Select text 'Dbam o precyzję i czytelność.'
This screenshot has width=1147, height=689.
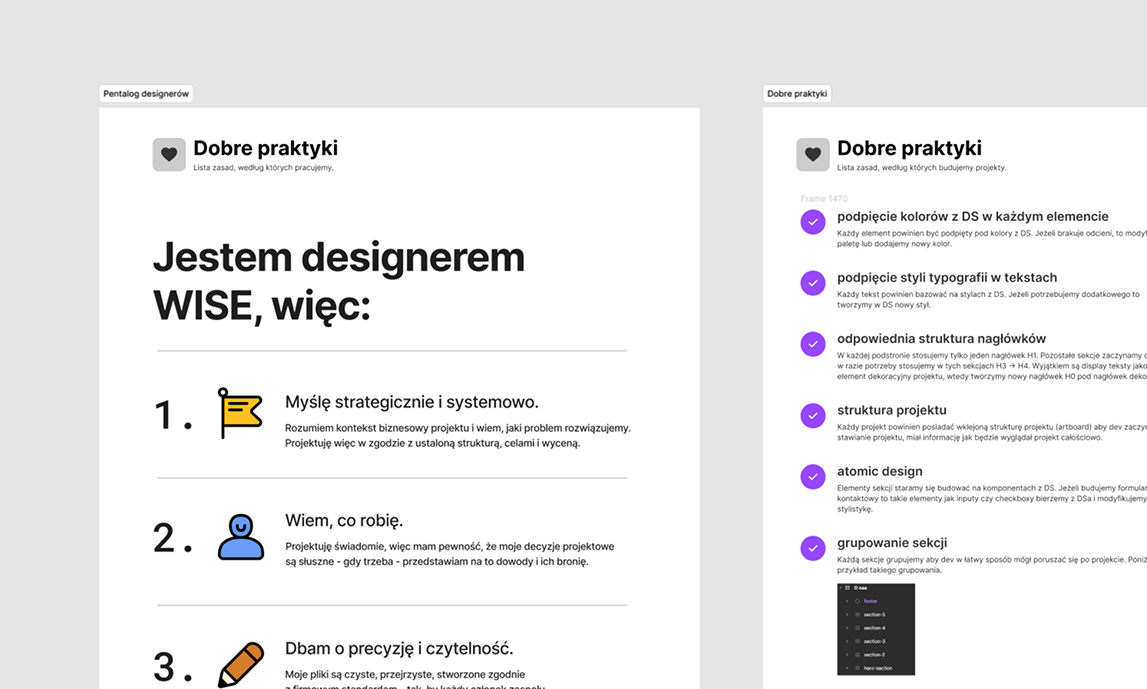[399, 649]
